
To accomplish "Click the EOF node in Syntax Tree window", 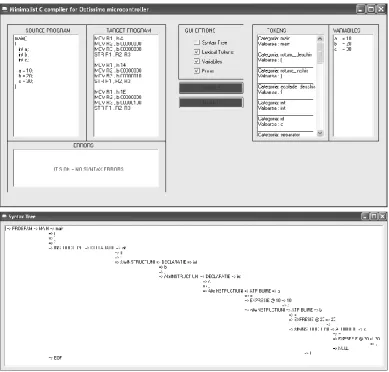I will click(x=58, y=358).
